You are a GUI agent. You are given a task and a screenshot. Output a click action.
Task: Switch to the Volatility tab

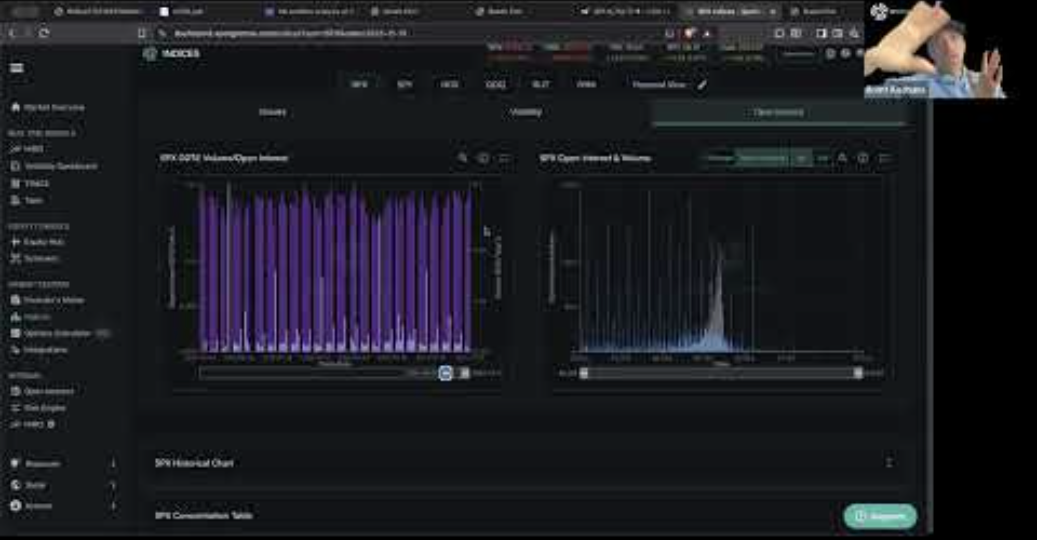tap(525, 112)
